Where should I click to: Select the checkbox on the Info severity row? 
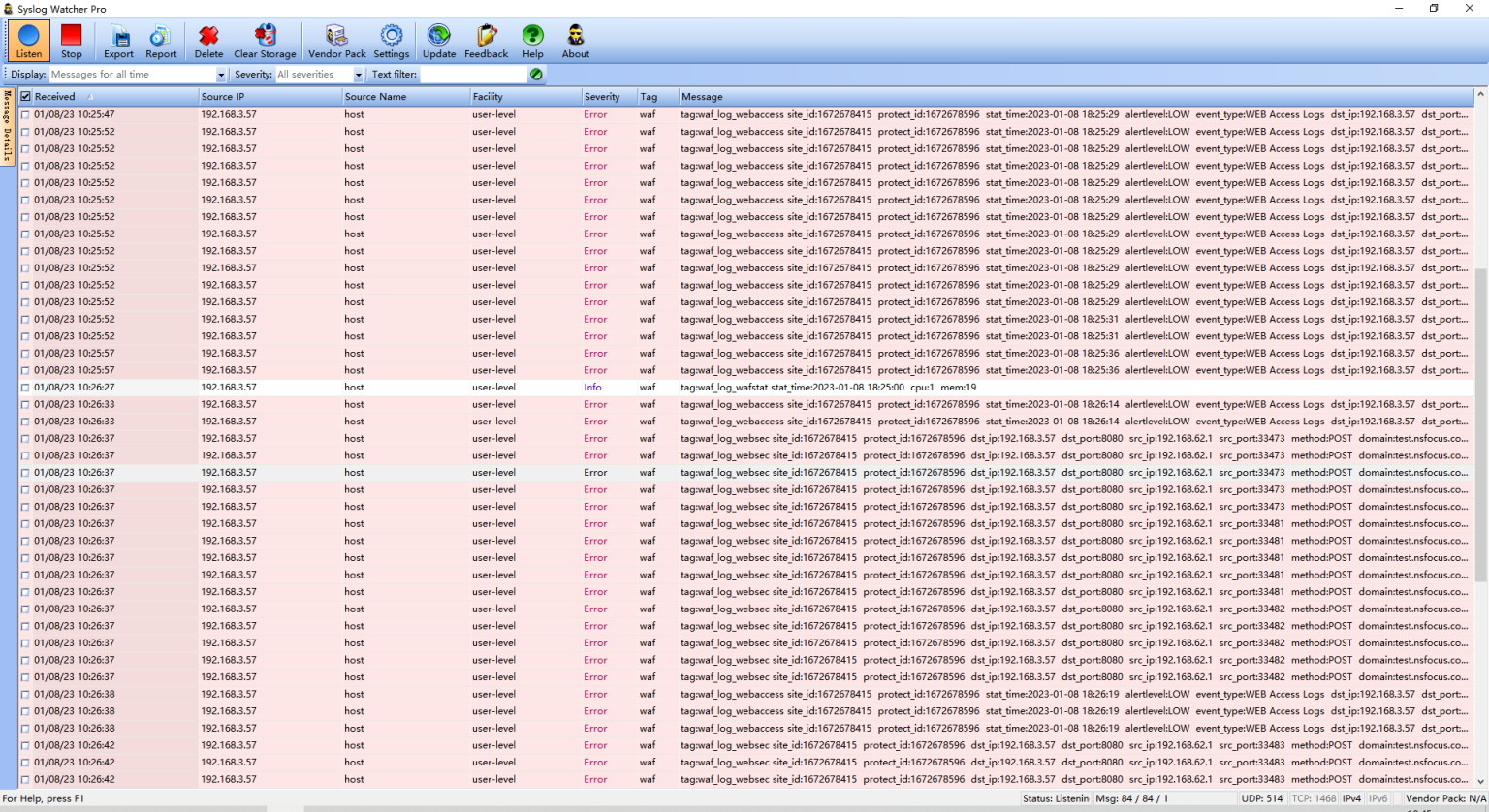pyautogui.click(x=24, y=387)
